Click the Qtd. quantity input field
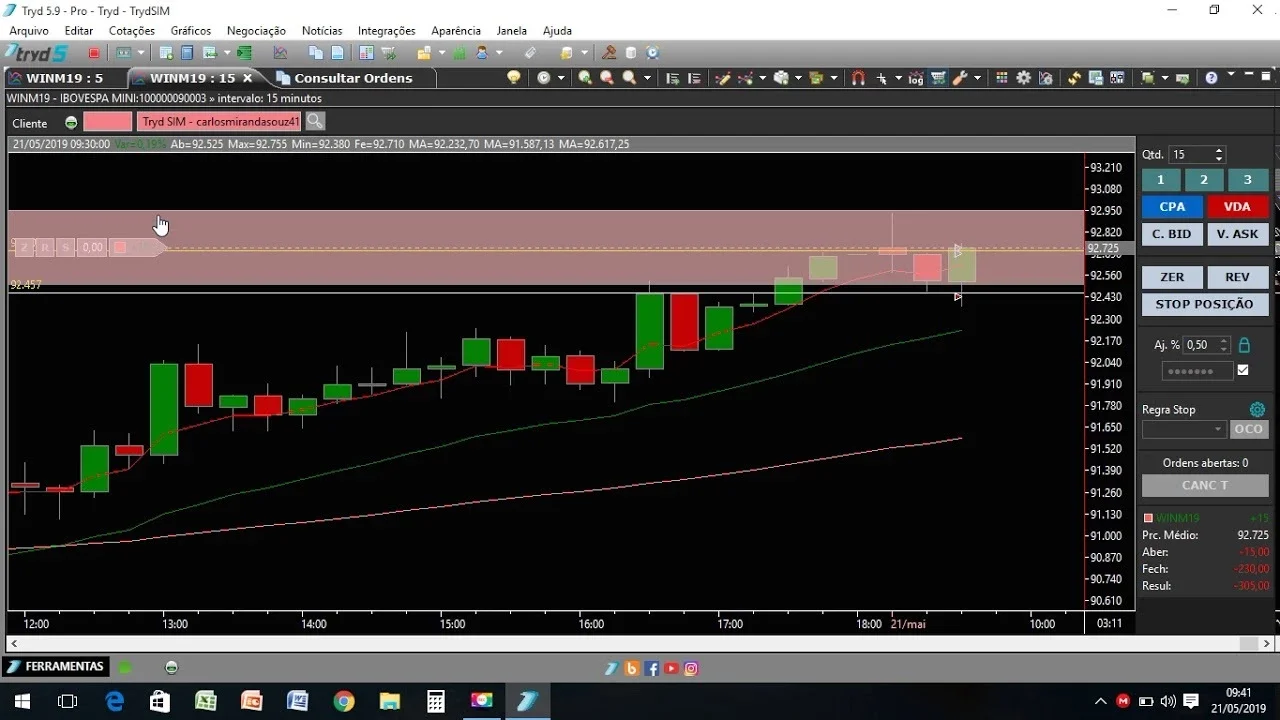The height and width of the screenshot is (720, 1280). 1196,155
